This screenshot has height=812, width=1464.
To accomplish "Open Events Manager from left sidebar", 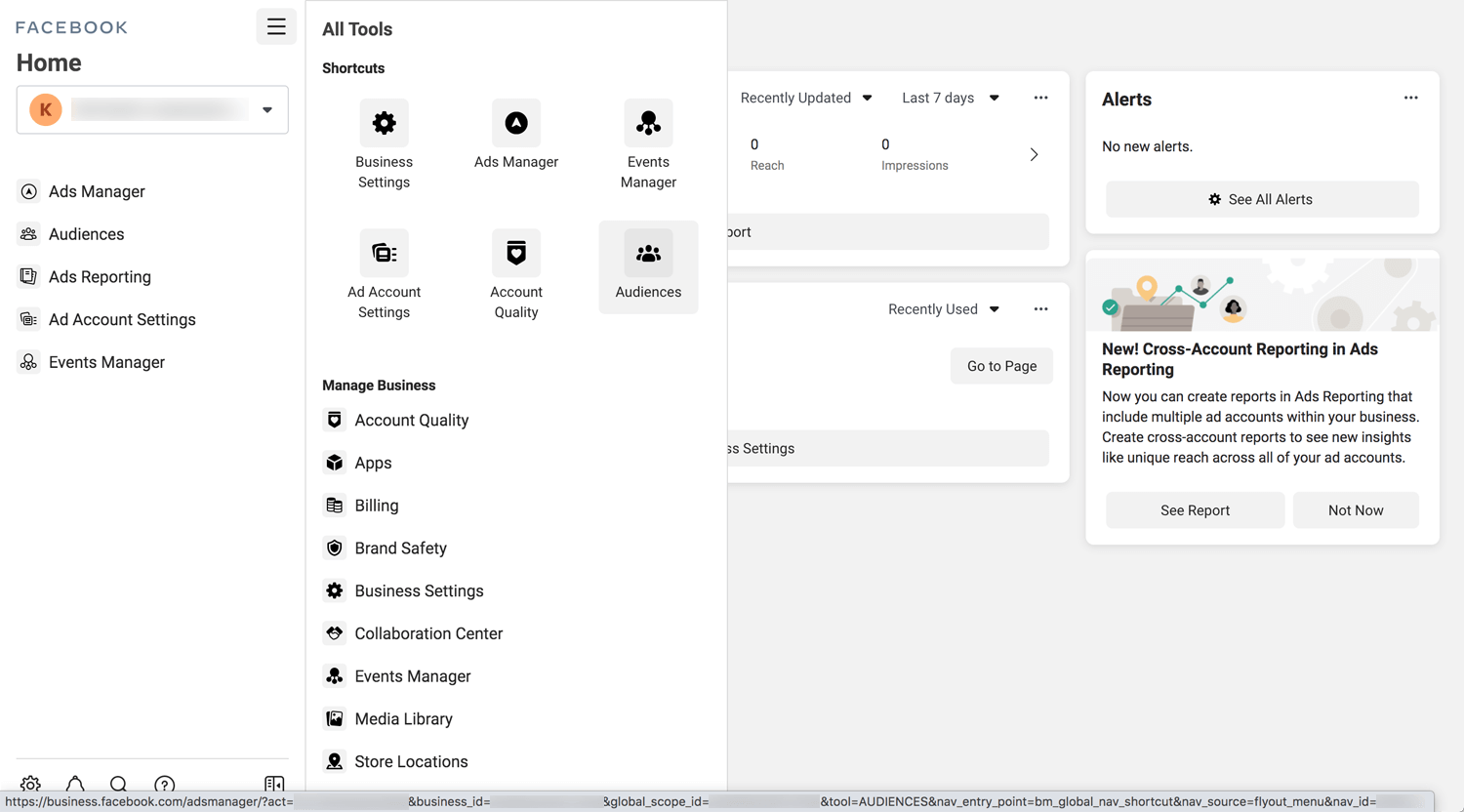I will tap(106, 362).
